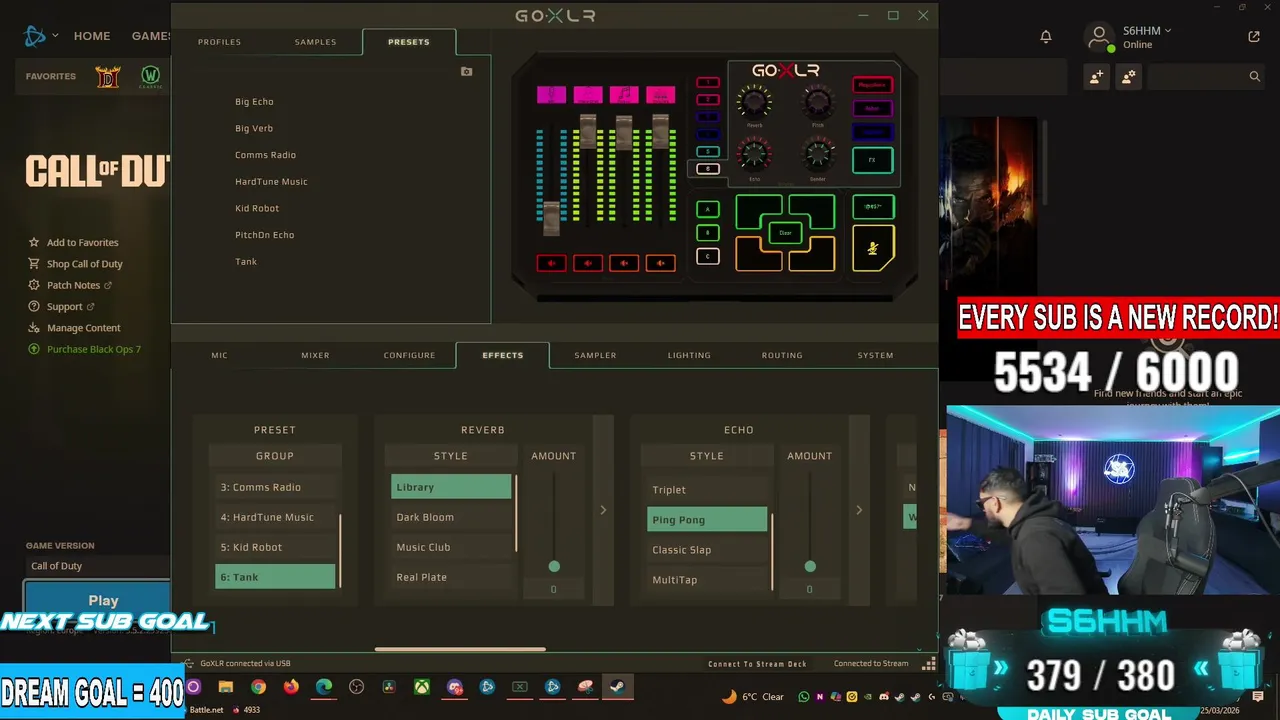
Task: Select effect preset button 1 on GoXLR
Action: click(708, 82)
